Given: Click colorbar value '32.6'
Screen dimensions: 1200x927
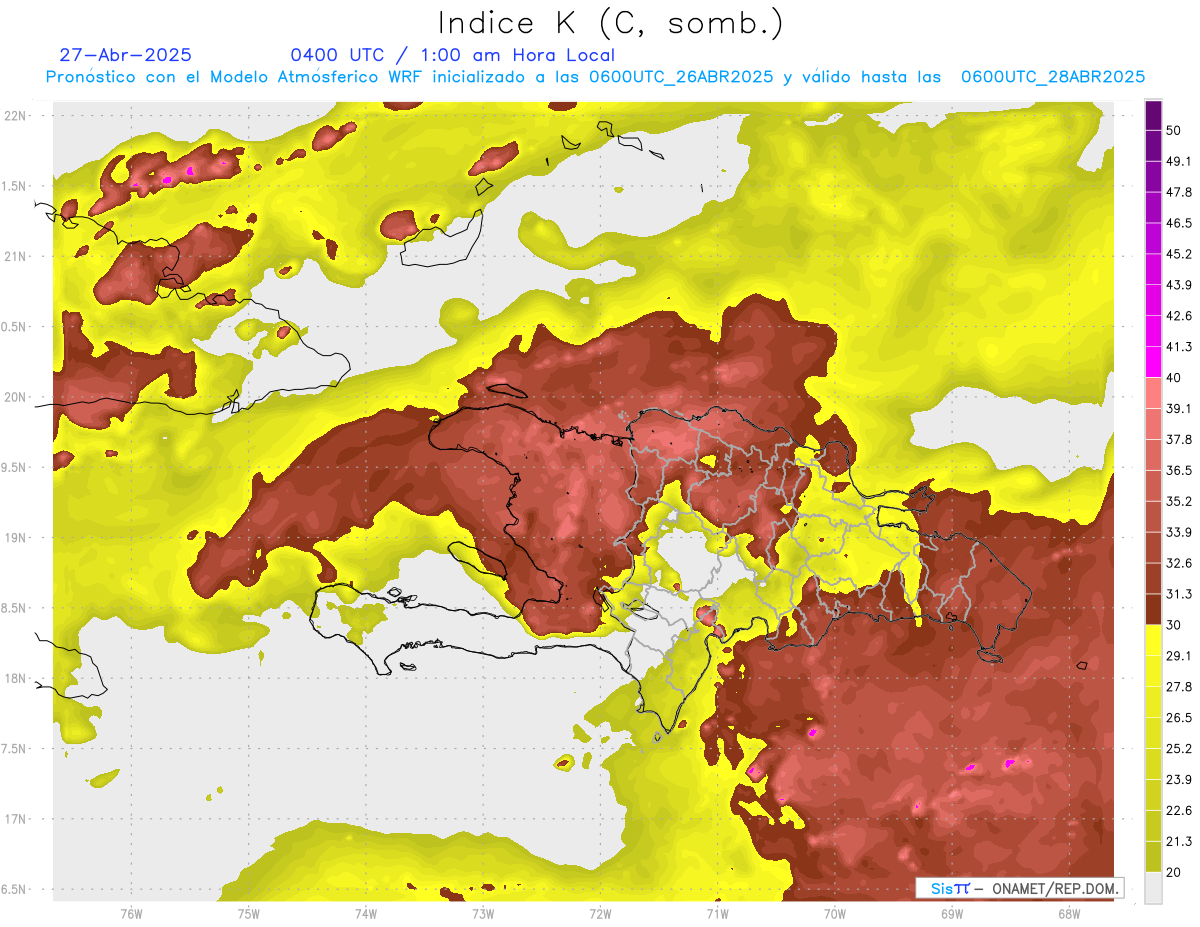Looking at the screenshot, I should (1178, 564).
